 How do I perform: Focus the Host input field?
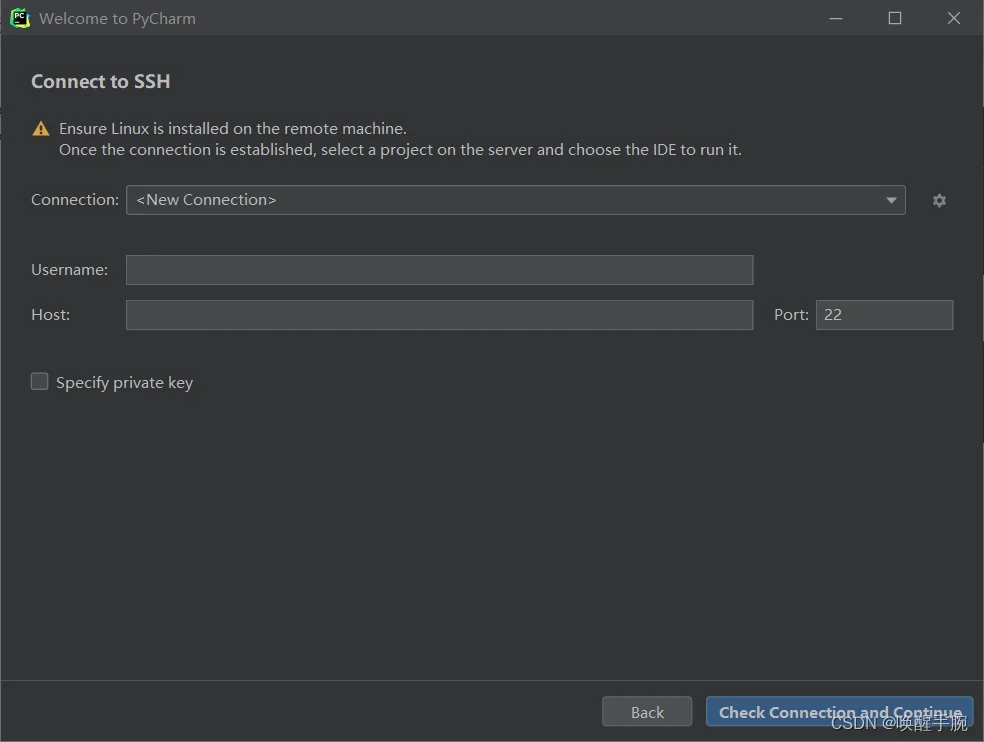pos(439,315)
